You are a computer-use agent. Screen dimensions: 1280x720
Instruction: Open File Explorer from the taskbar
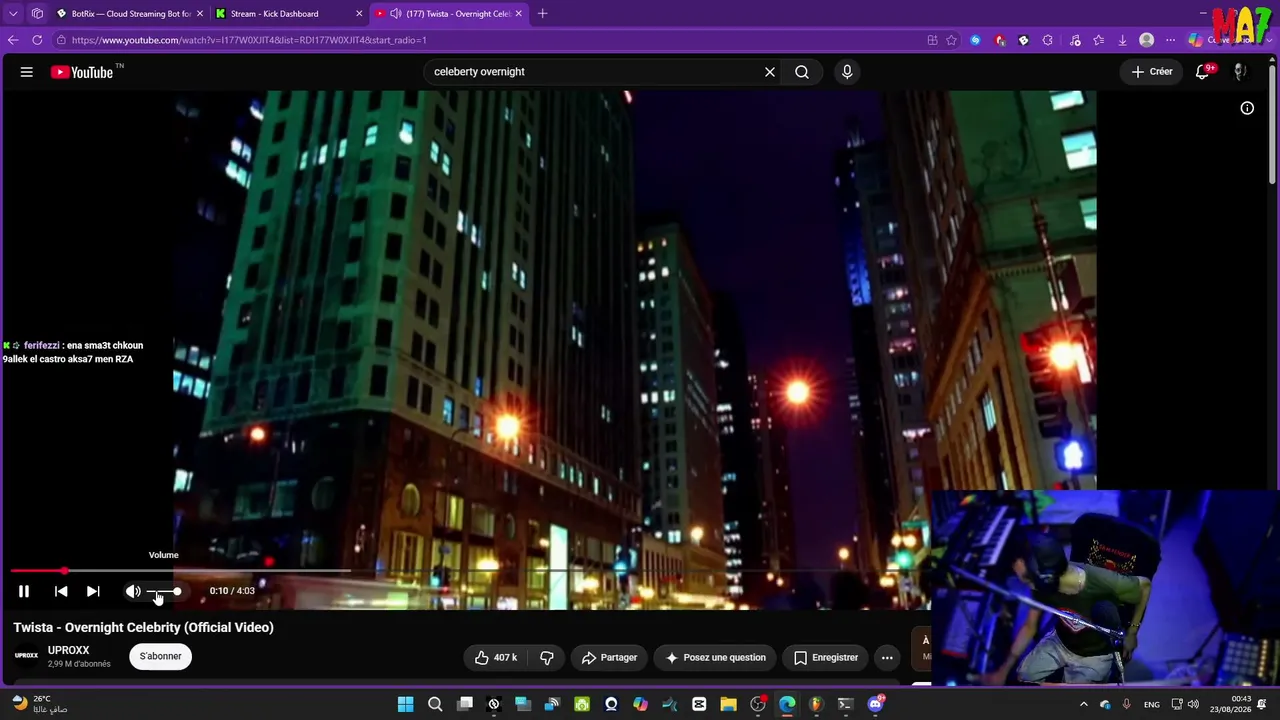pos(728,704)
